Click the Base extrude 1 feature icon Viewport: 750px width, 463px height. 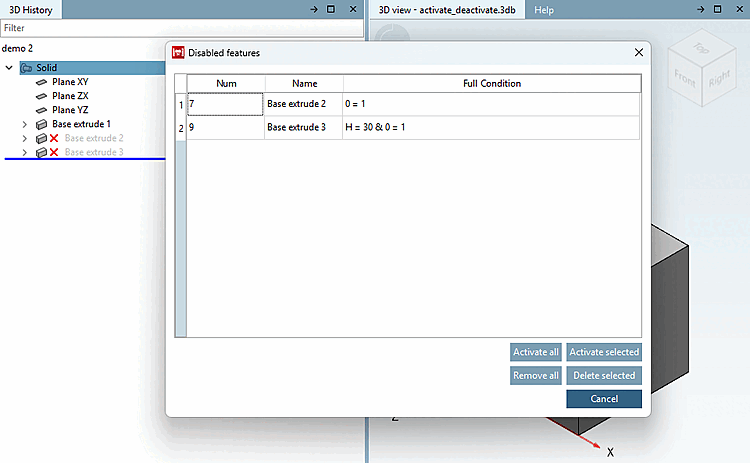tap(42, 124)
